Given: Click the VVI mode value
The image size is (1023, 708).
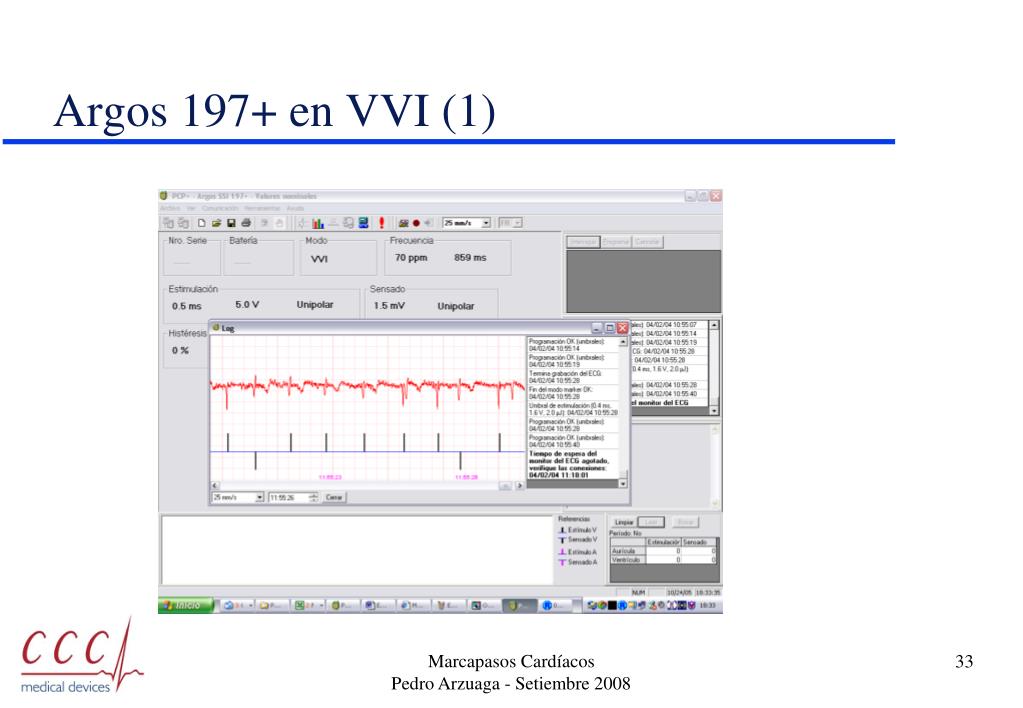Looking at the screenshot, I should [319, 260].
